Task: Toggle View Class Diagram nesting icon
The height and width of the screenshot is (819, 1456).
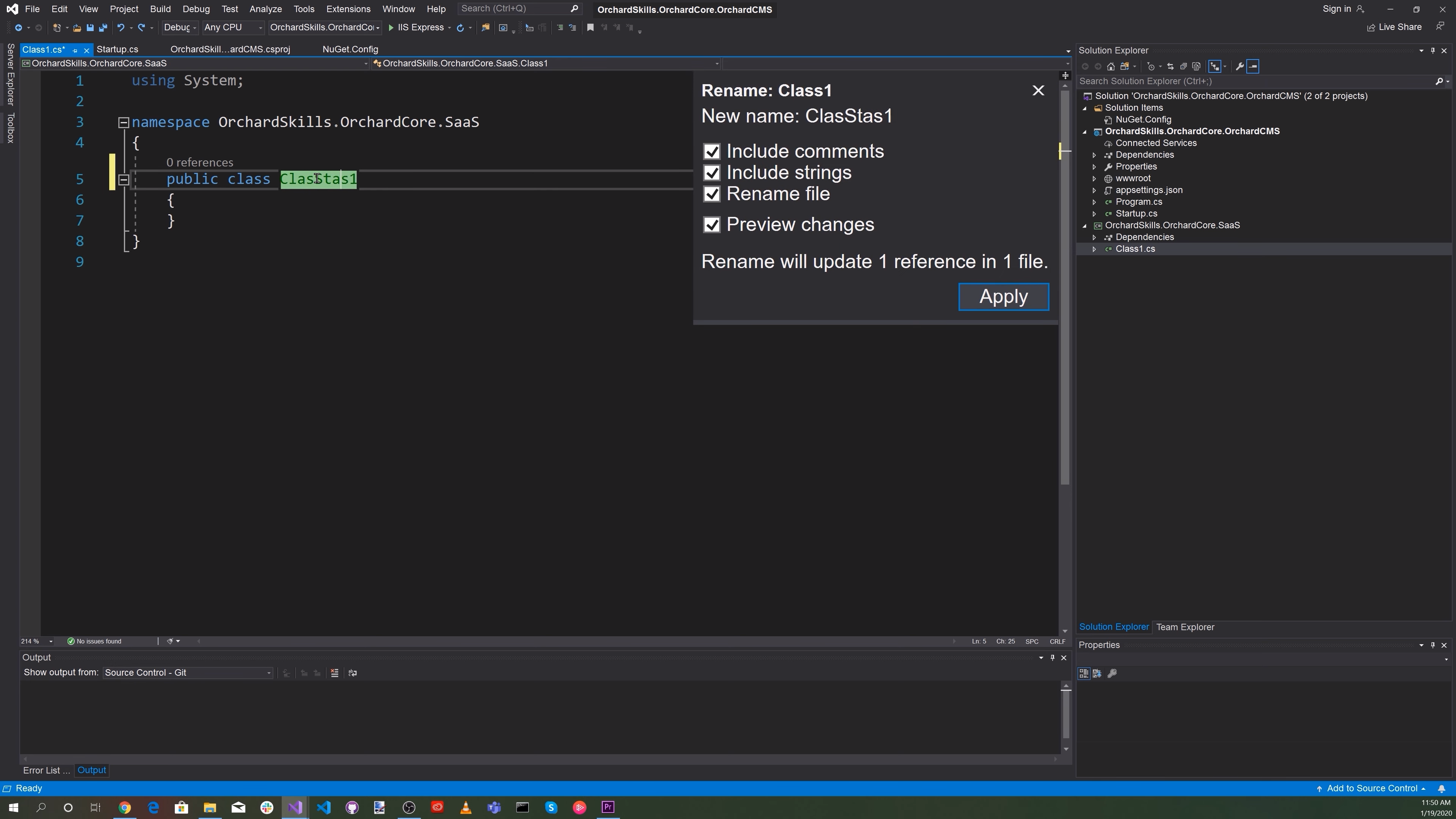Action: point(1214,67)
